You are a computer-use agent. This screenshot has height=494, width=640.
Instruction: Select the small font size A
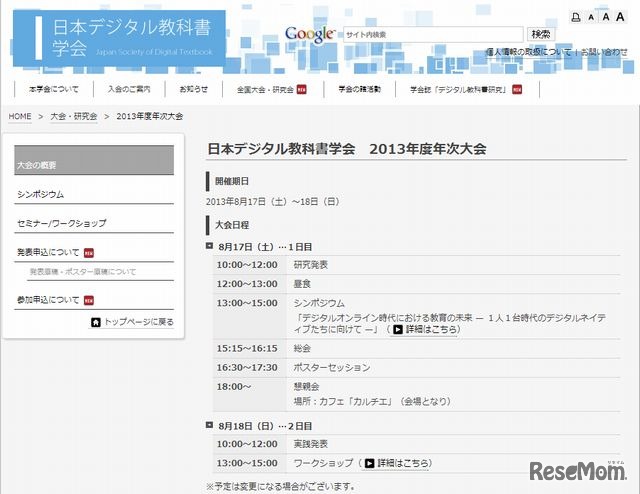(x=591, y=17)
